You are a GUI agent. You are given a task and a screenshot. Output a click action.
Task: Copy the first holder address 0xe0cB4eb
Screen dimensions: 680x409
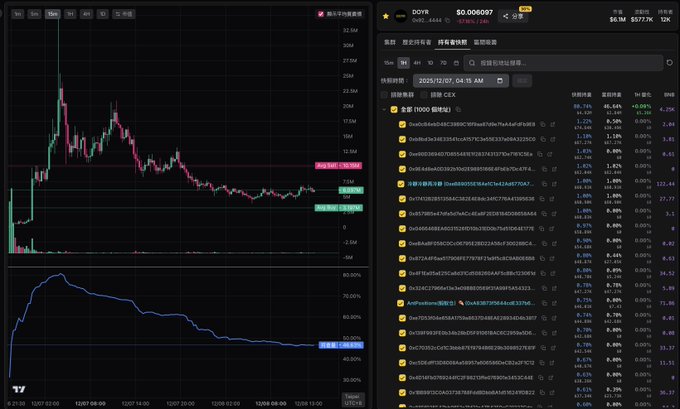coord(541,125)
